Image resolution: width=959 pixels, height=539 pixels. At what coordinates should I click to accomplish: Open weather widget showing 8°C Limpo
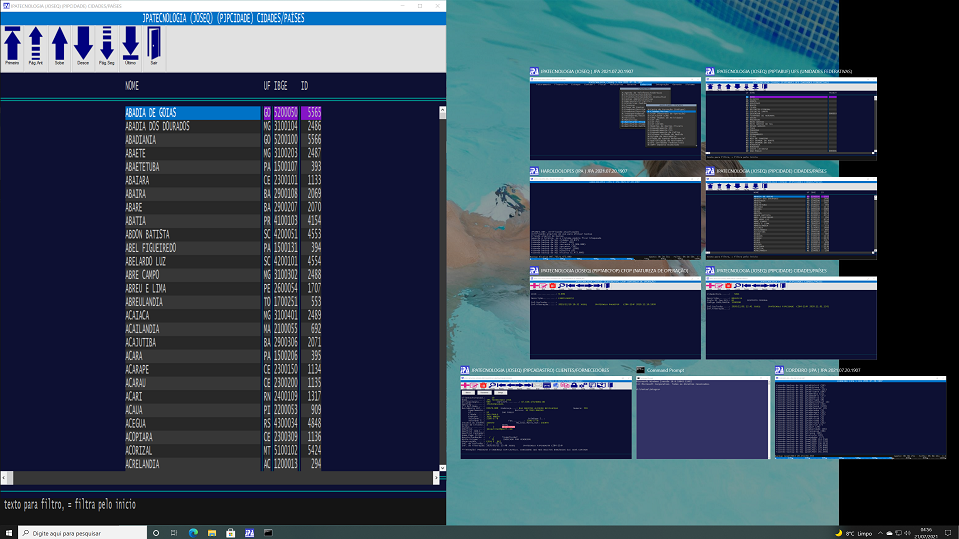853,533
